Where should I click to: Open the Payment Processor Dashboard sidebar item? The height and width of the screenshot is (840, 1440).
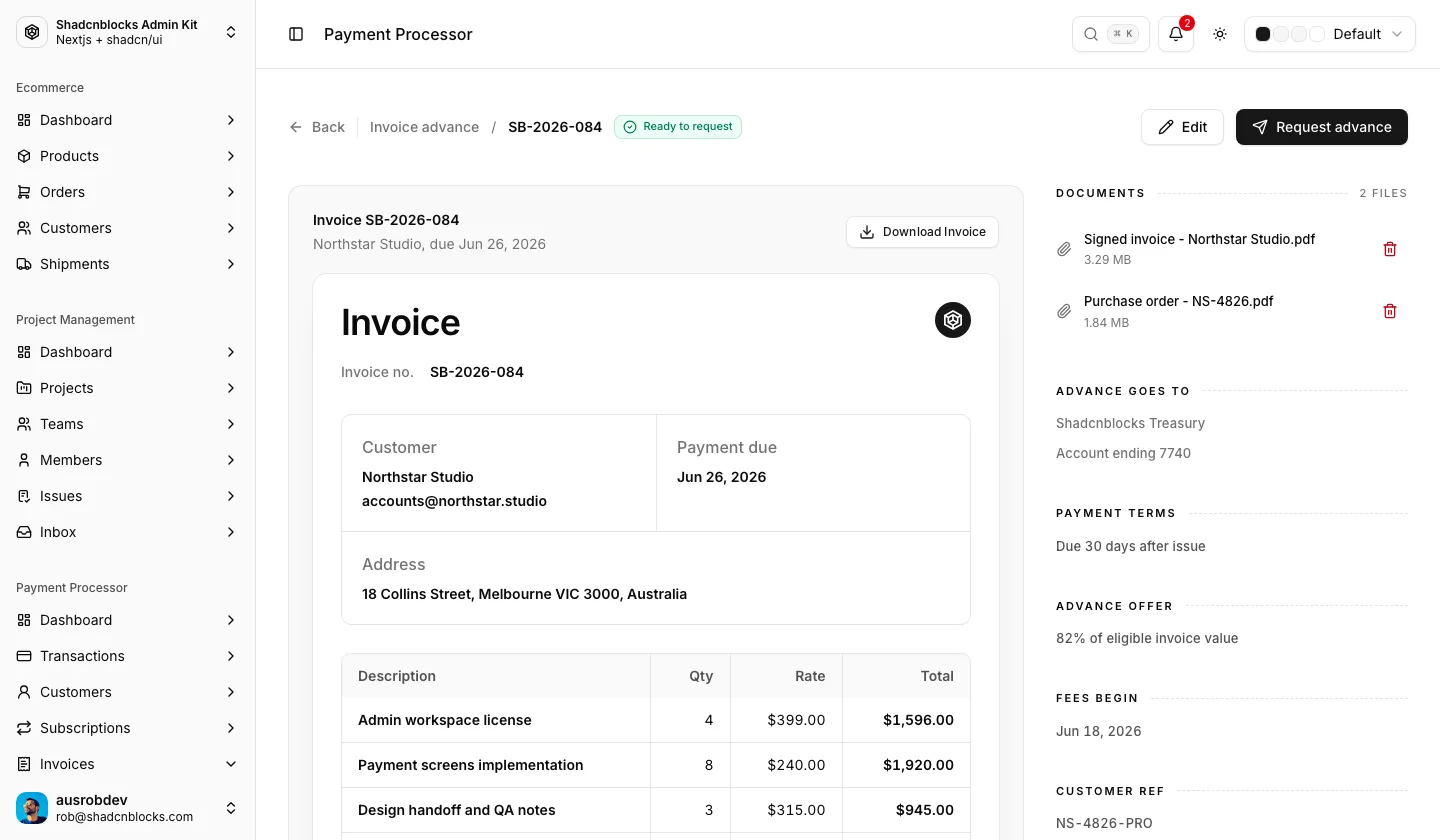tap(128, 620)
